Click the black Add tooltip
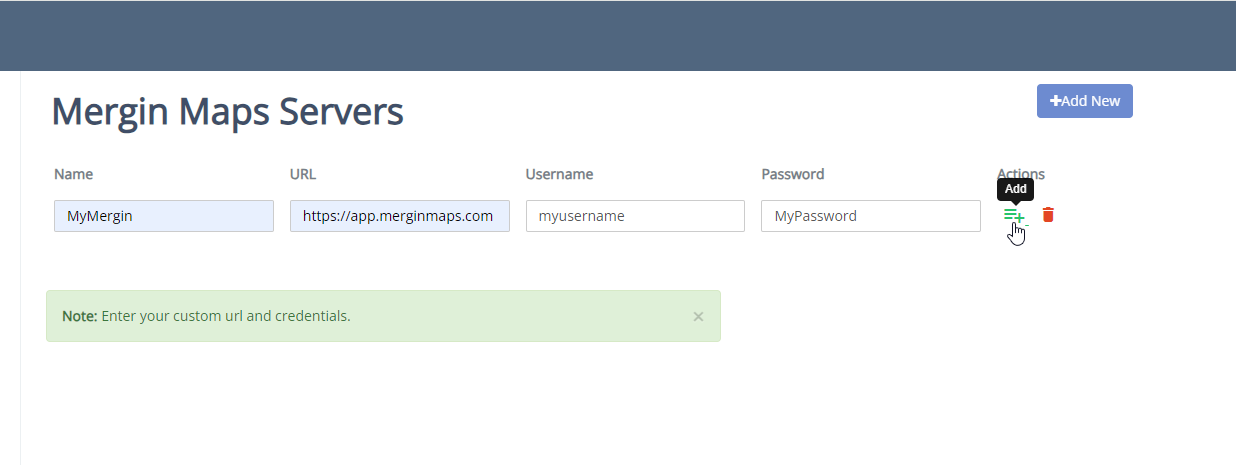 1015,189
